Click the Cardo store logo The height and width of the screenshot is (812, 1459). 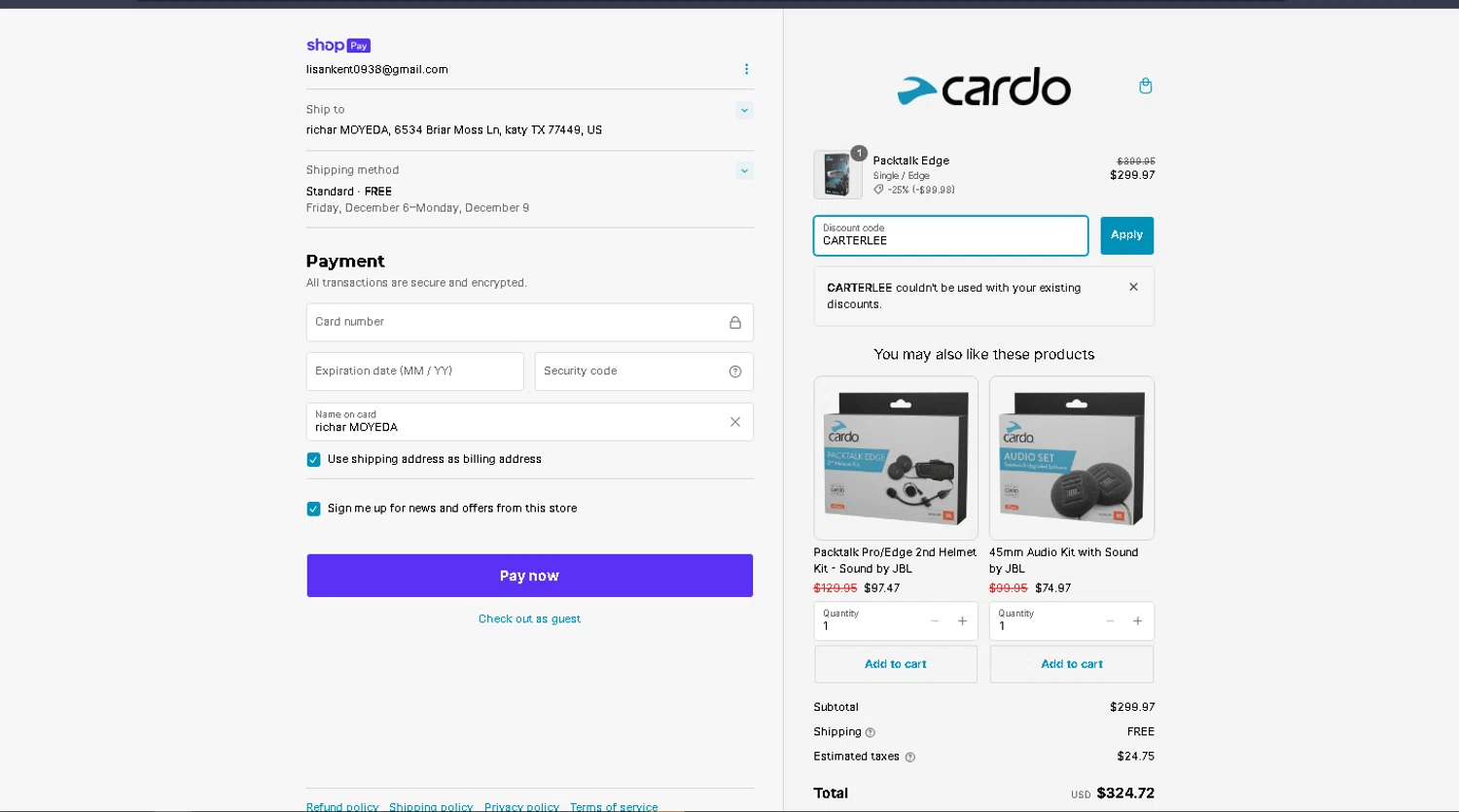tap(983, 87)
